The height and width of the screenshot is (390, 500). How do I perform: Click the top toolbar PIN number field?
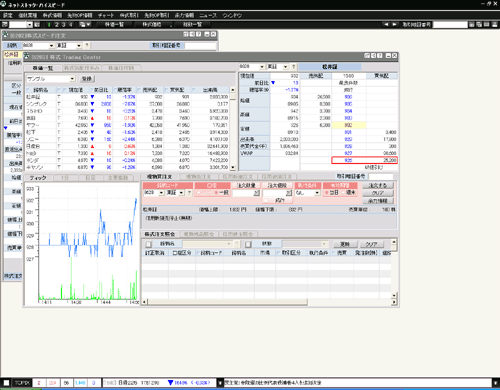tap(450, 25)
